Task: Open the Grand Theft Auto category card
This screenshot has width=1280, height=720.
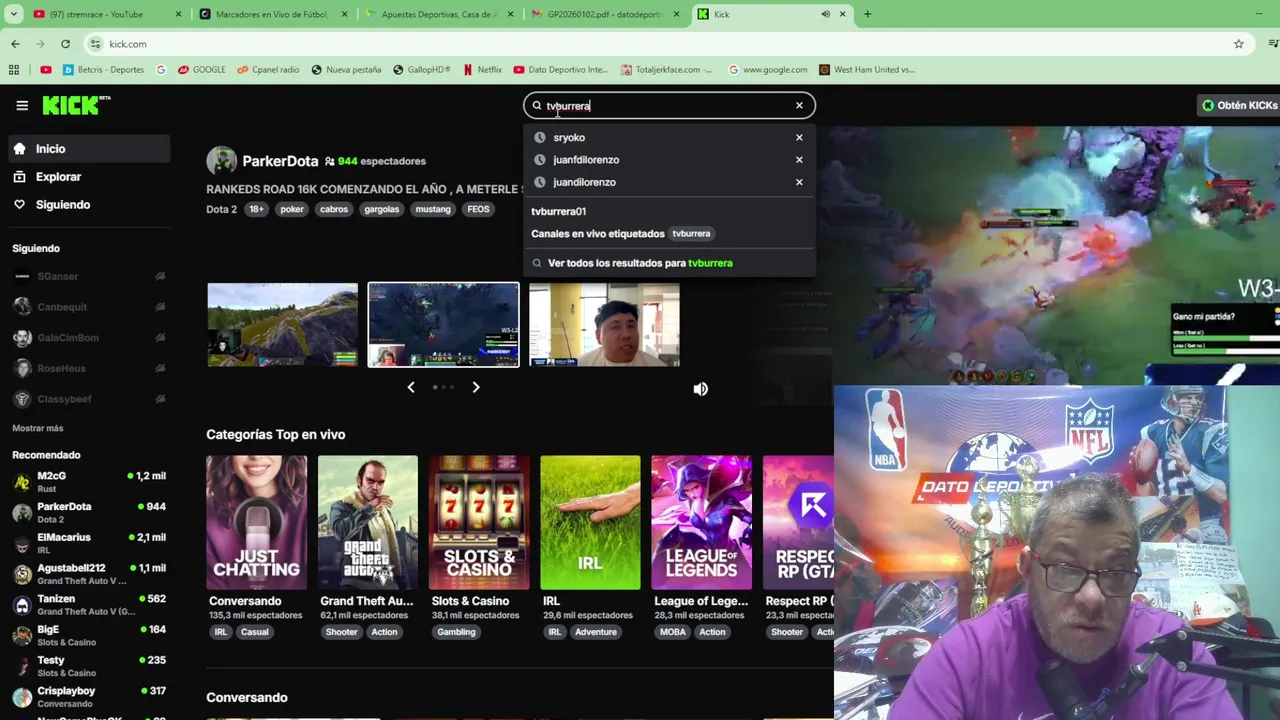Action: pos(368,523)
